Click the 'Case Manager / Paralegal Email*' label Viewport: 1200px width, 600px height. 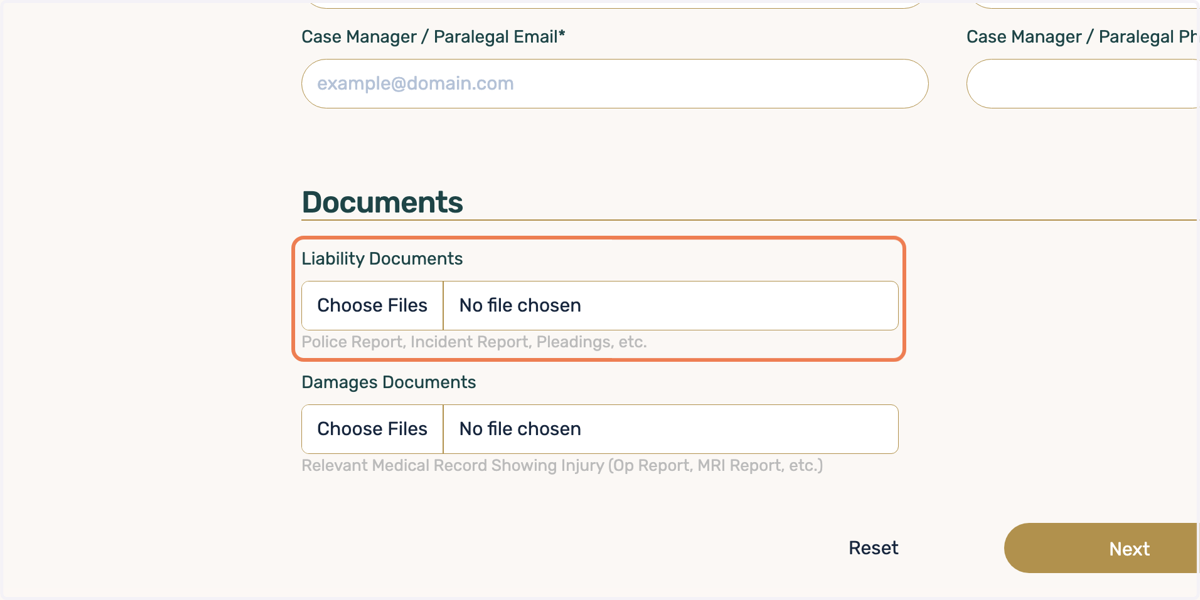434,37
